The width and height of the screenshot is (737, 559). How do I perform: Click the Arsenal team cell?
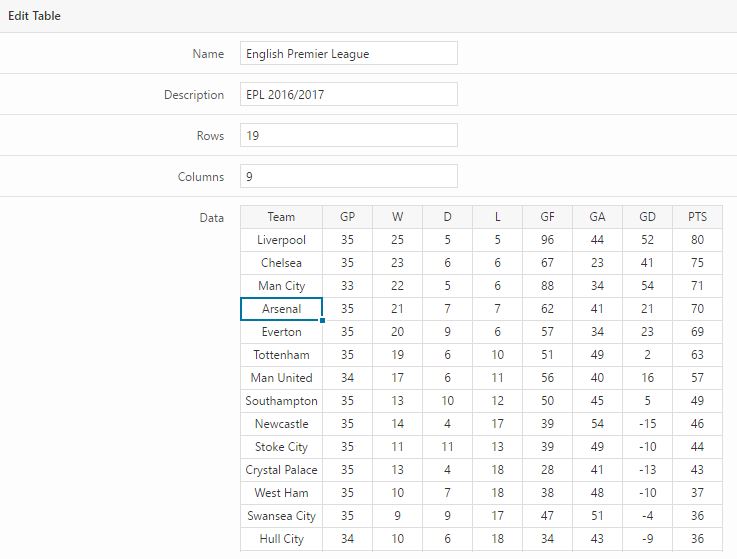(281, 309)
